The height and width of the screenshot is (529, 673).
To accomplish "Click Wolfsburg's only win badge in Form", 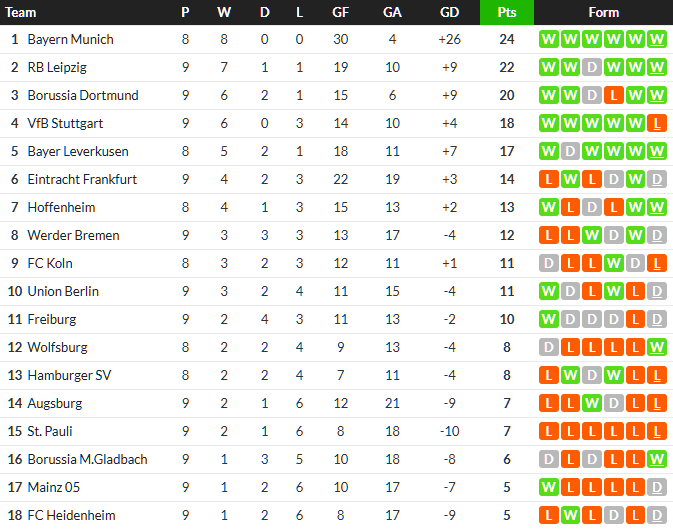I will click(x=657, y=348).
